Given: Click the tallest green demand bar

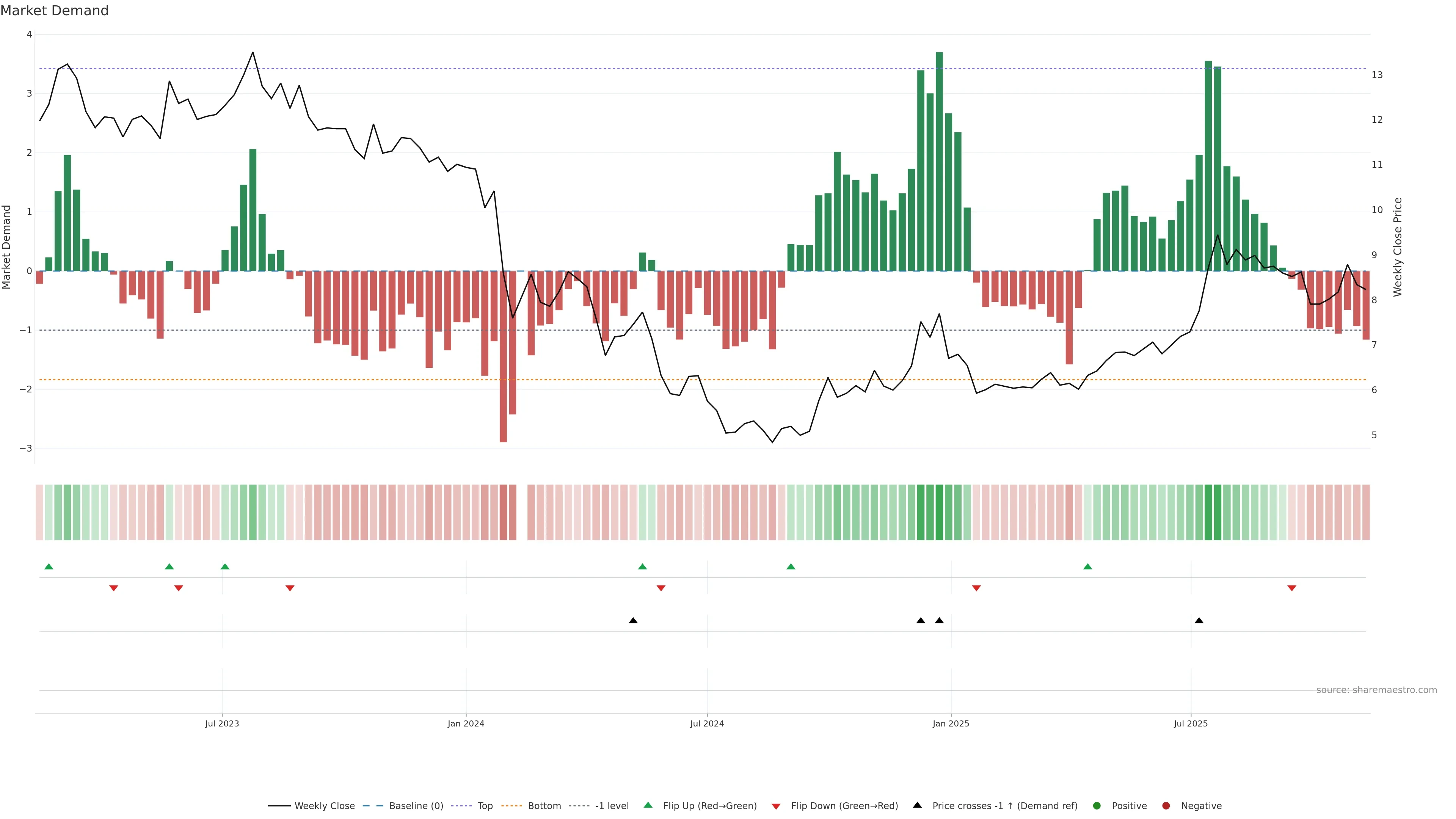Looking at the screenshot, I should coord(940,164).
